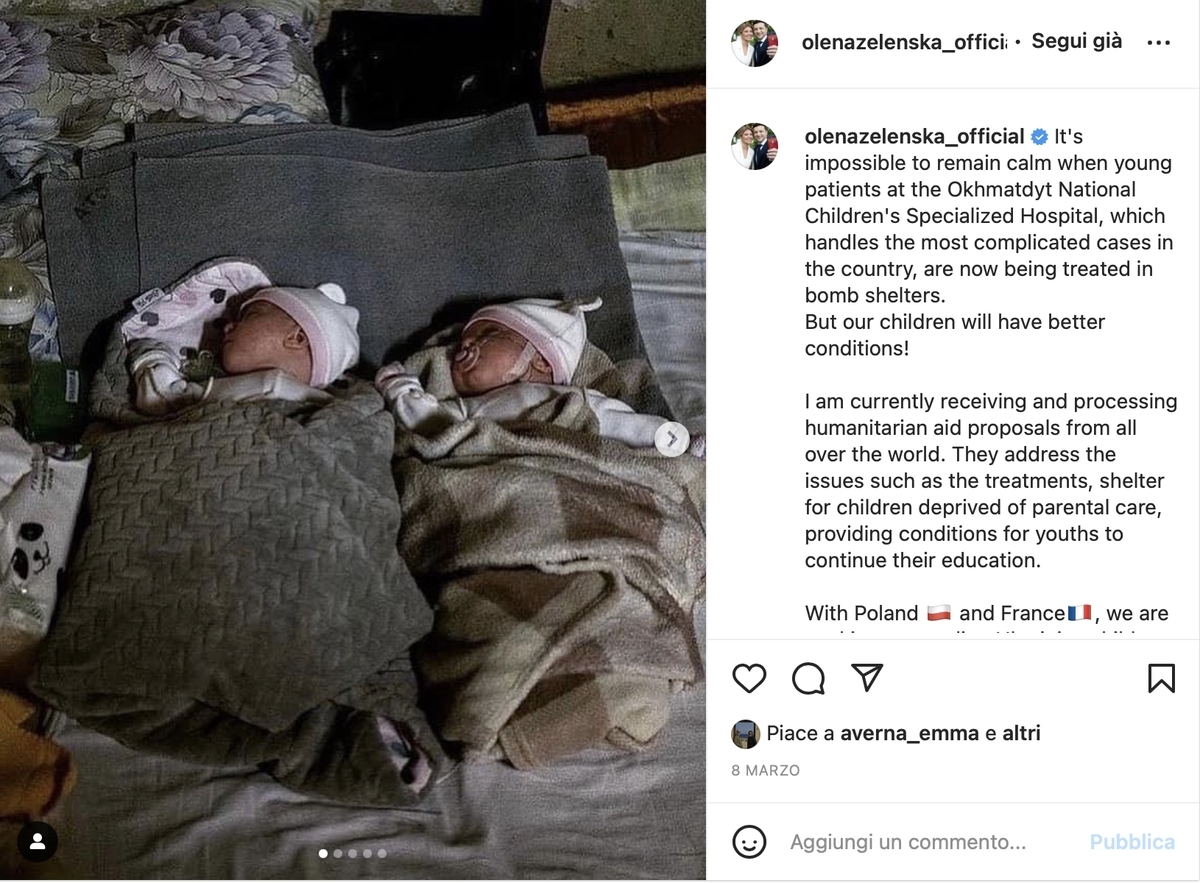
Task: Share post using paper plane icon
Action: click(867, 678)
